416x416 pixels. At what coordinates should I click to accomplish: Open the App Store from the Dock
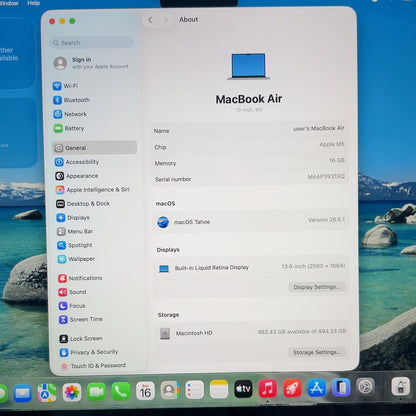317,388
